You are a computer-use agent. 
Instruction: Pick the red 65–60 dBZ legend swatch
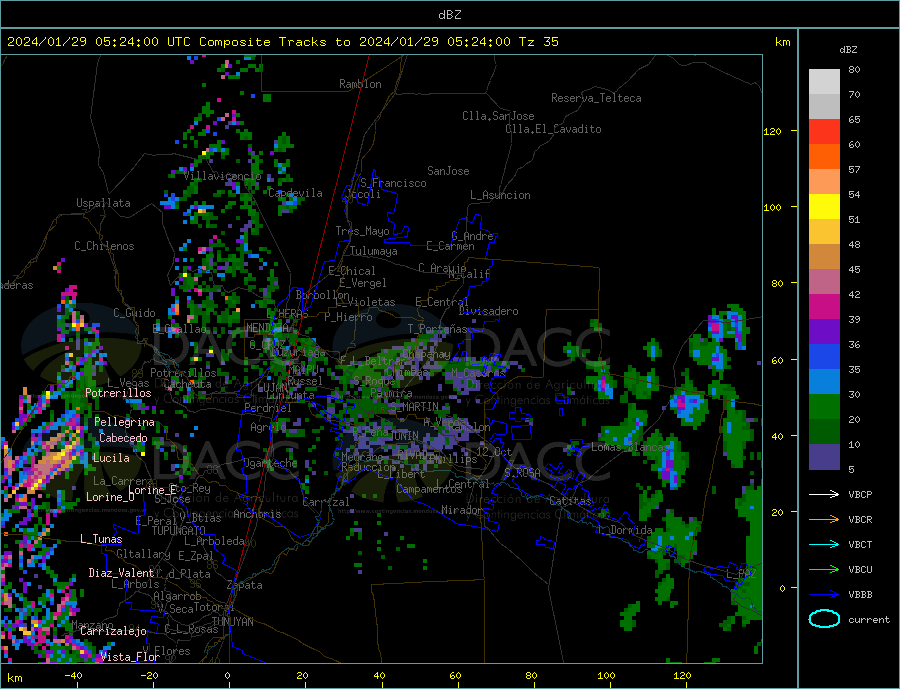(824, 131)
